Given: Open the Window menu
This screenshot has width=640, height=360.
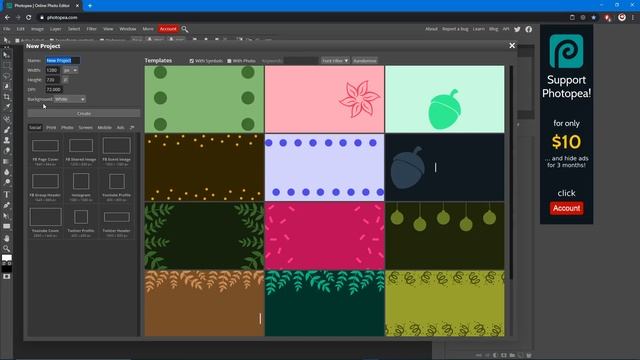Looking at the screenshot, I should (128, 29).
